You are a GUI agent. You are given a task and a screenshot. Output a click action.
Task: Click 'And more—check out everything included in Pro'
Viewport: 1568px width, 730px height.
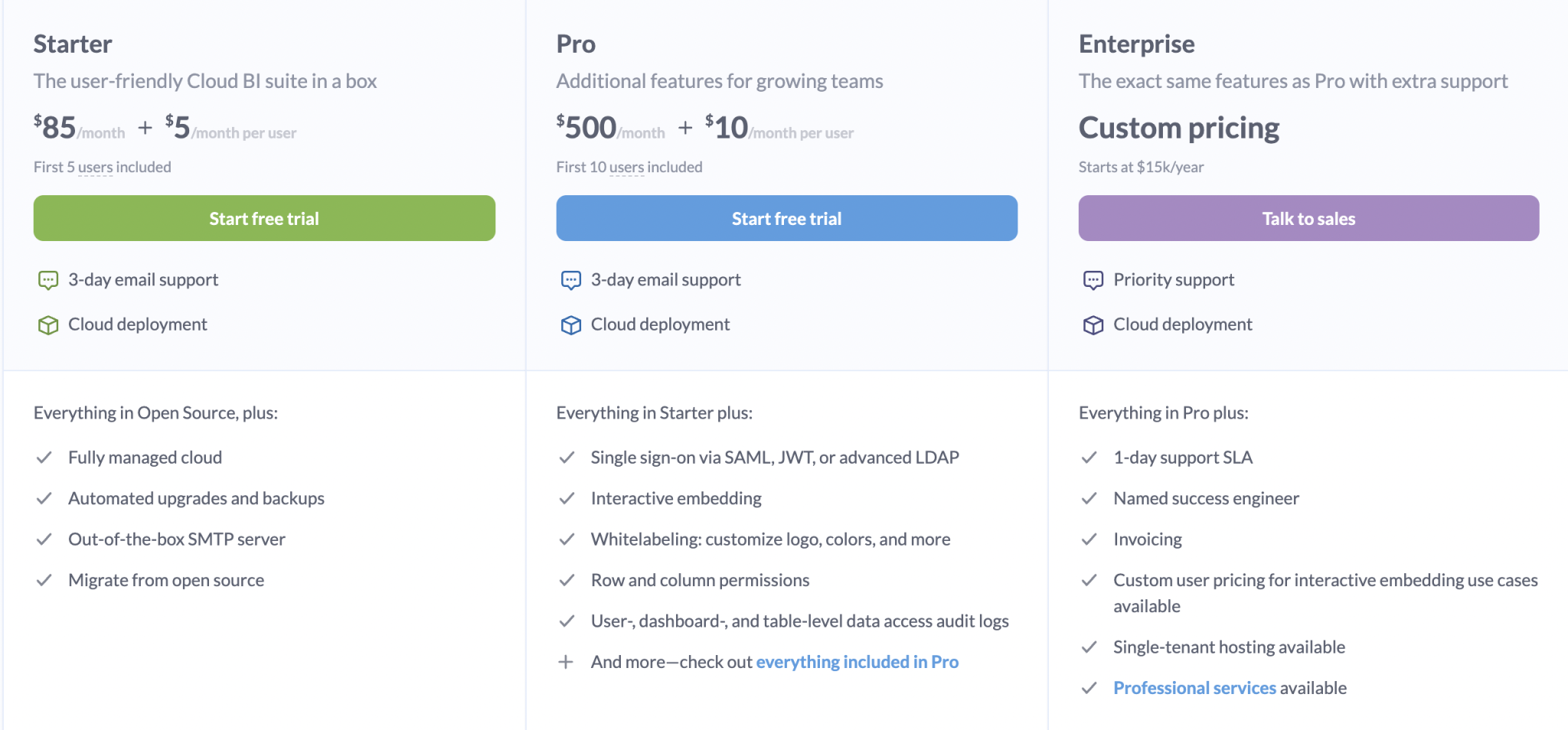point(857,661)
